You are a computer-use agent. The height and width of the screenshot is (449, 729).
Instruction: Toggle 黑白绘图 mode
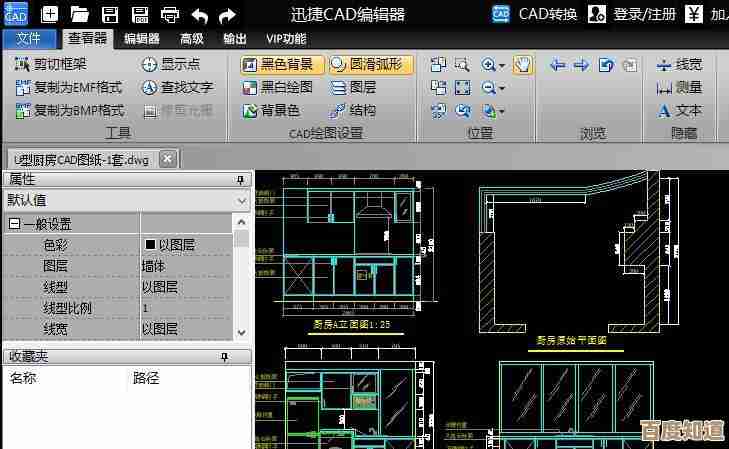278,87
